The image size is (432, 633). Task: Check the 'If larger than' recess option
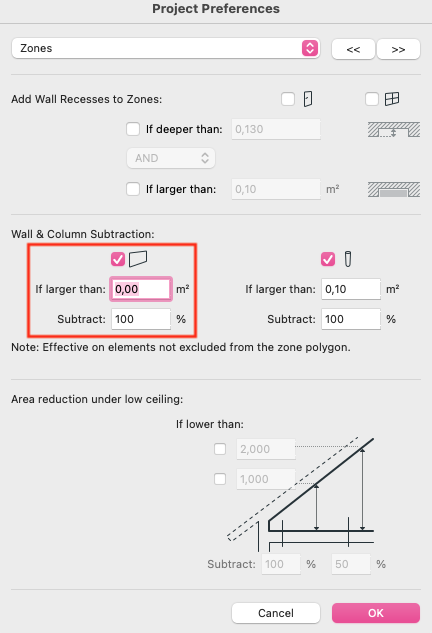(x=133, y=189)
